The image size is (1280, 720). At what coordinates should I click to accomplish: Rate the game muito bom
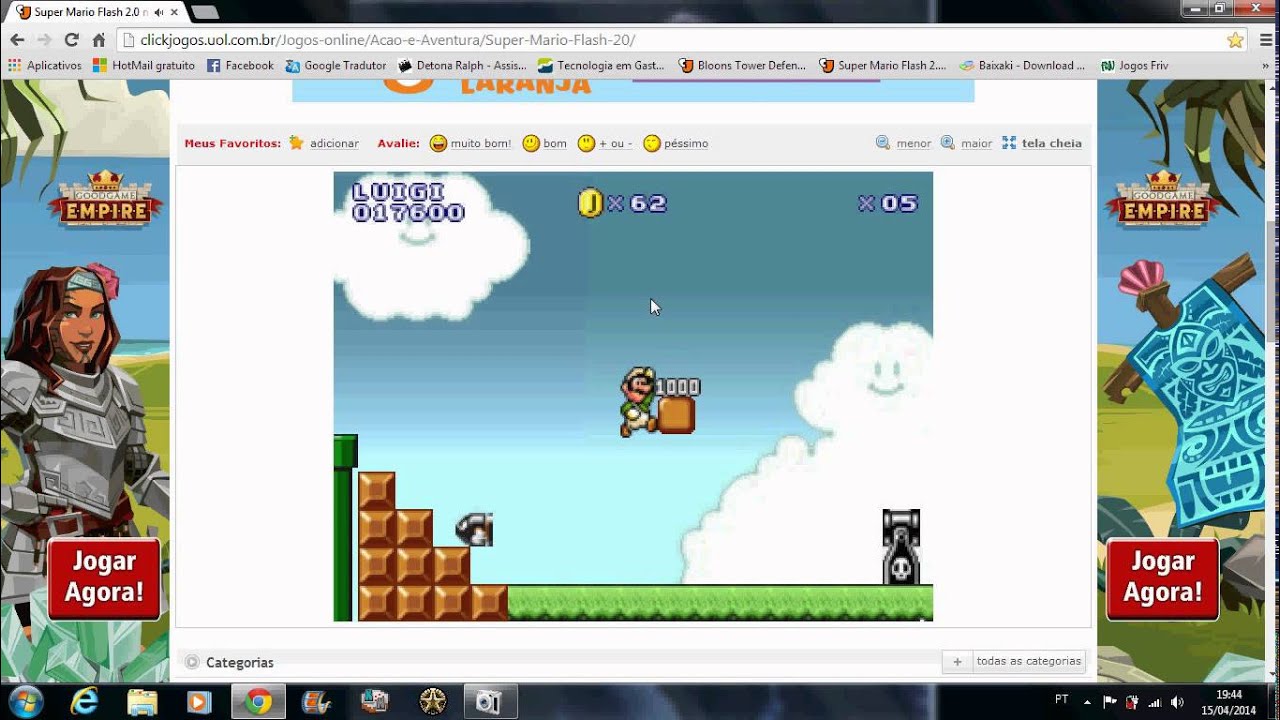470,143
